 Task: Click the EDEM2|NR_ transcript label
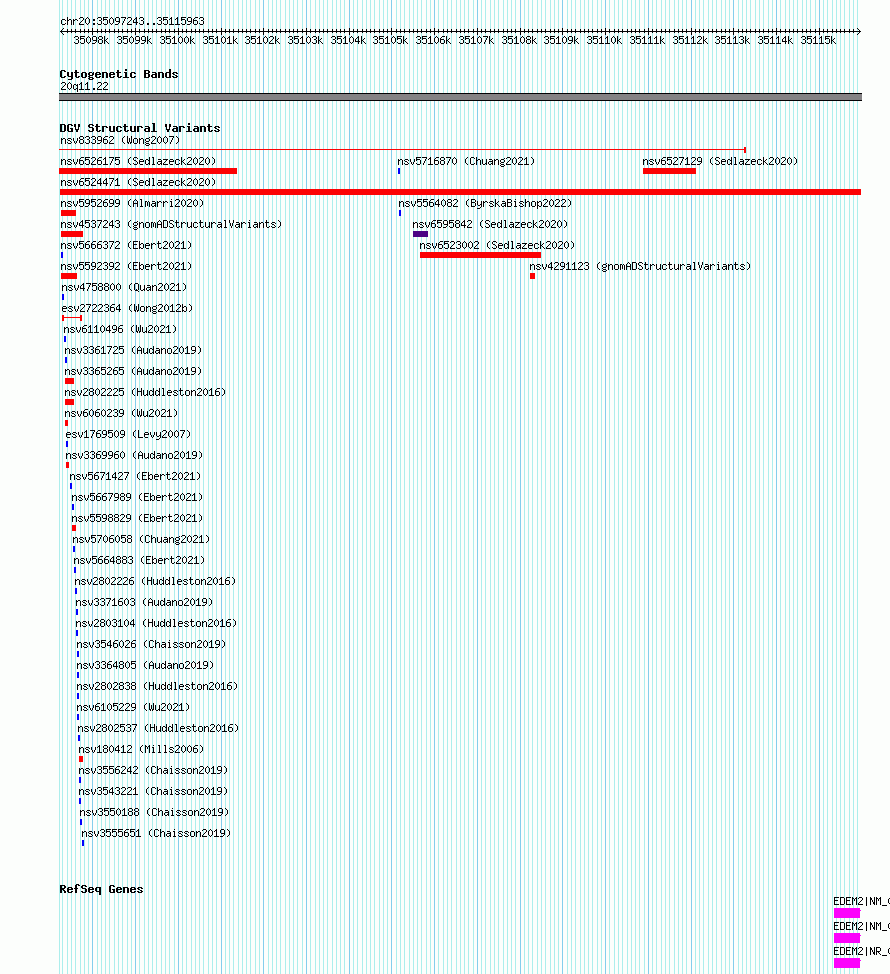(861, 952)
